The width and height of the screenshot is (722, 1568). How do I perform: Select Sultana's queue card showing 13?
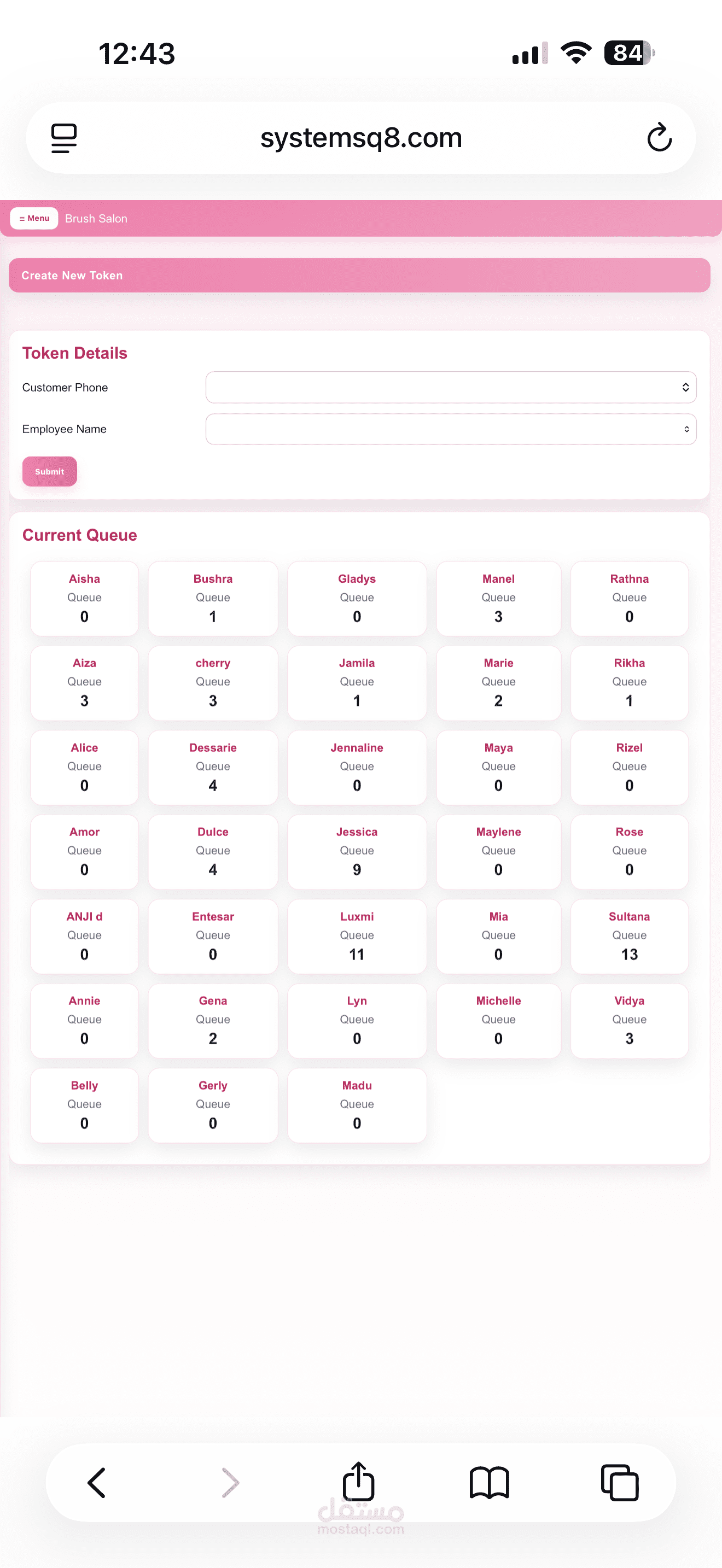[x=629, y=936]
